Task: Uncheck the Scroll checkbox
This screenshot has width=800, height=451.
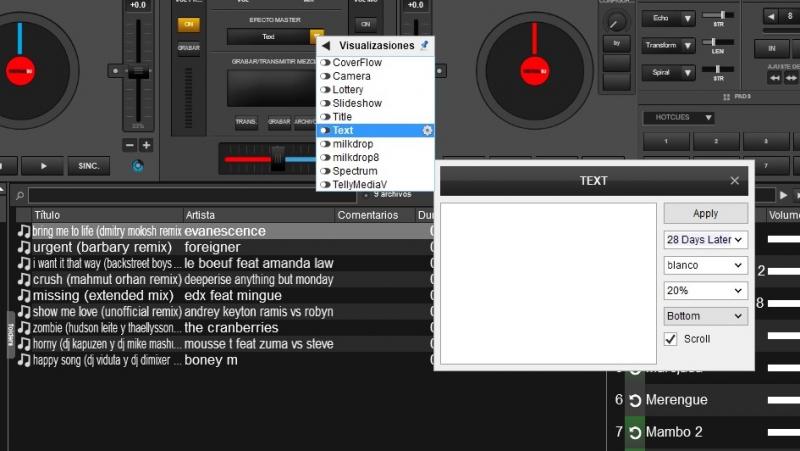Action: pyautogui.click(x=671, y=339)
